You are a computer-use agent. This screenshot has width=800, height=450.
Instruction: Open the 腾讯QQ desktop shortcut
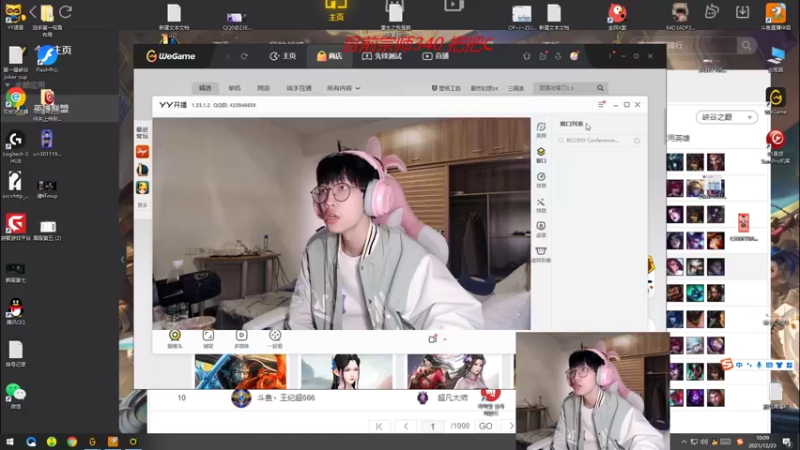click(x=16, y=311)
